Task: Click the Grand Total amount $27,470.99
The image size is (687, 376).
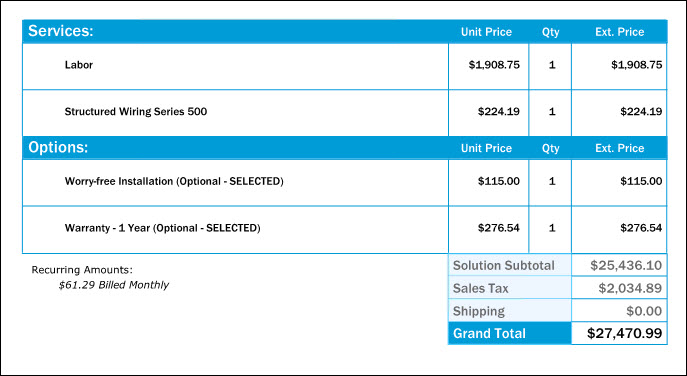Action: point(624,333)
